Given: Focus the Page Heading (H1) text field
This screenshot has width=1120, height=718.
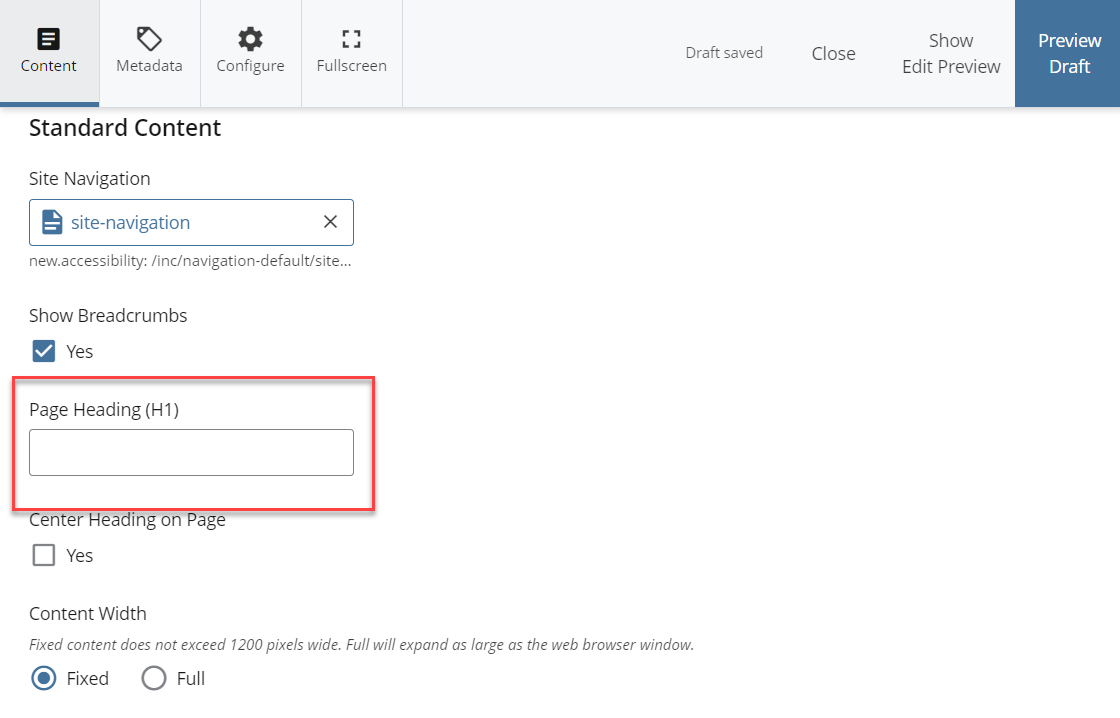Looking at the screenshot, I should [x=191, y=453].
